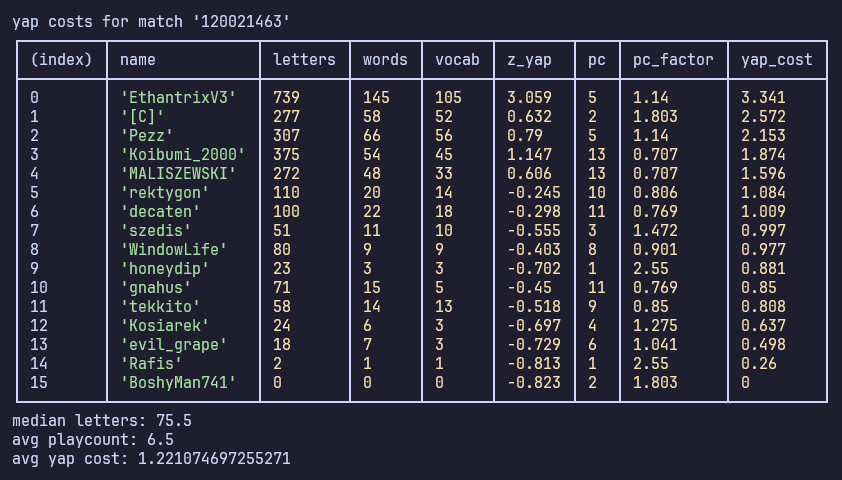Viewport: 842px width, 480px height.
Task: Select the '(index)' column header
Action: coord(61,60)
